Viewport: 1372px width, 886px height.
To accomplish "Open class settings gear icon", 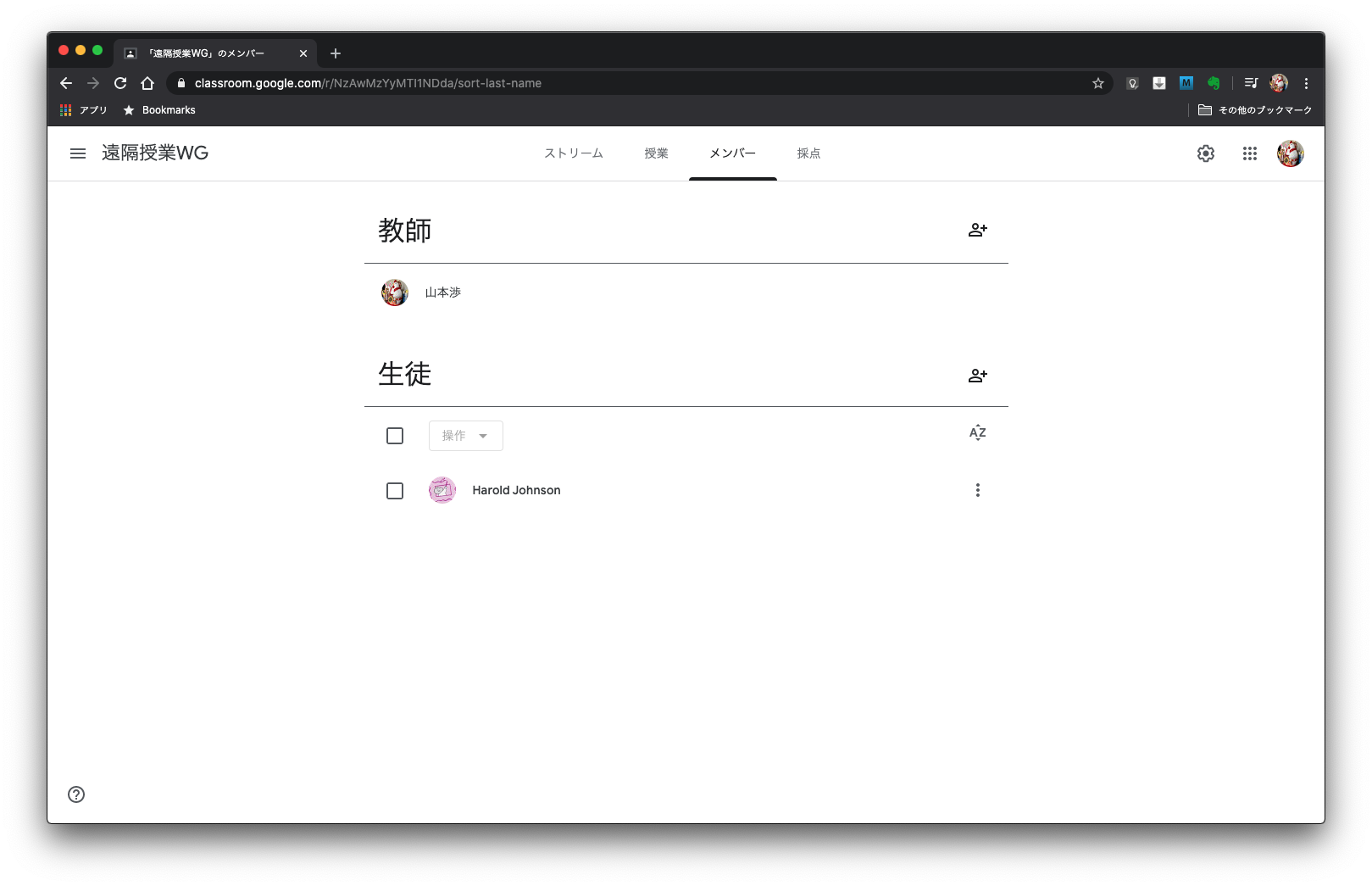I will click(x=1205, y=153).
